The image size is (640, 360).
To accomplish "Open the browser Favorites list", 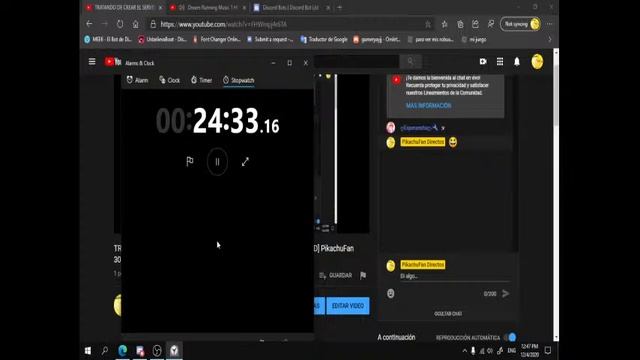I will click(x=444, y=24).
